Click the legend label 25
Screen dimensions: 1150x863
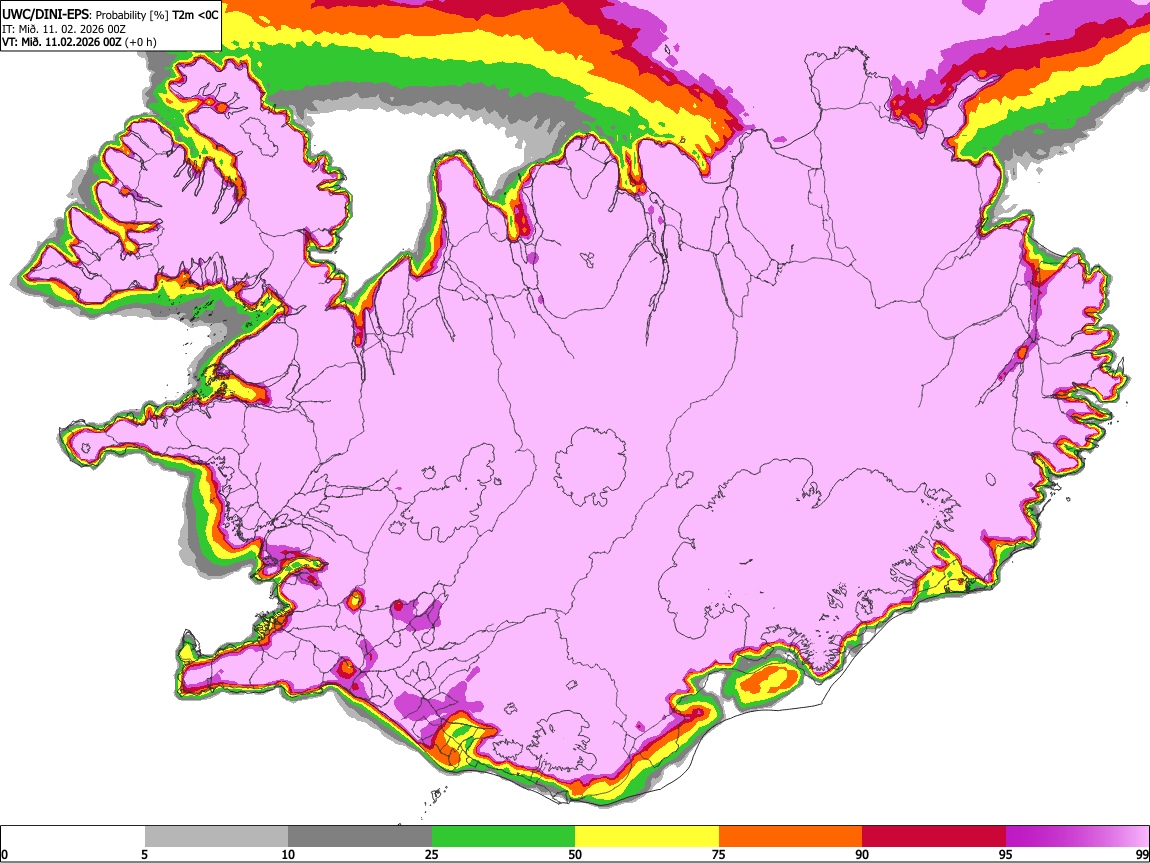pyautogui.click(x=432, y=854)
